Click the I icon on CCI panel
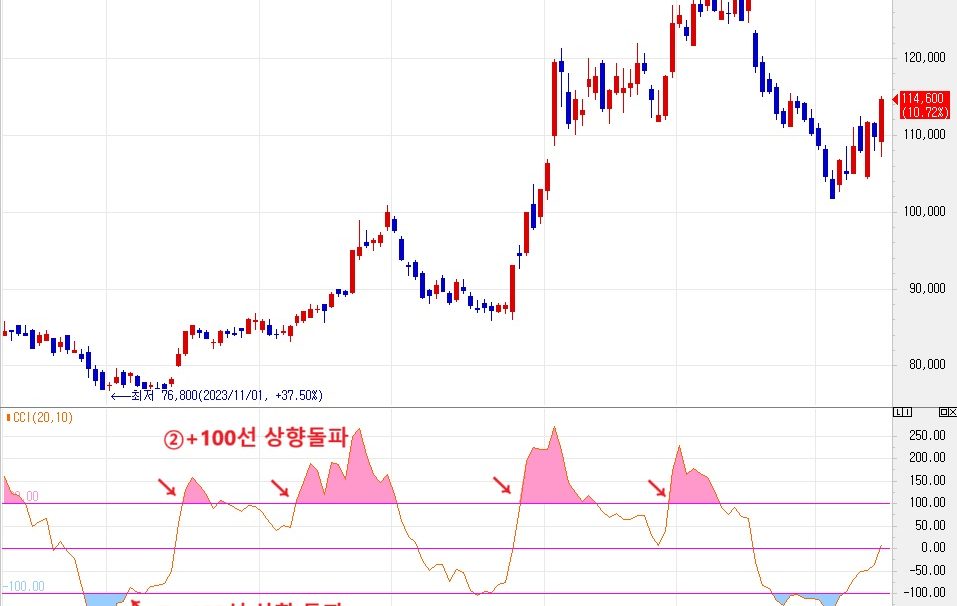 pyautogui.click(x=907, y=412)
